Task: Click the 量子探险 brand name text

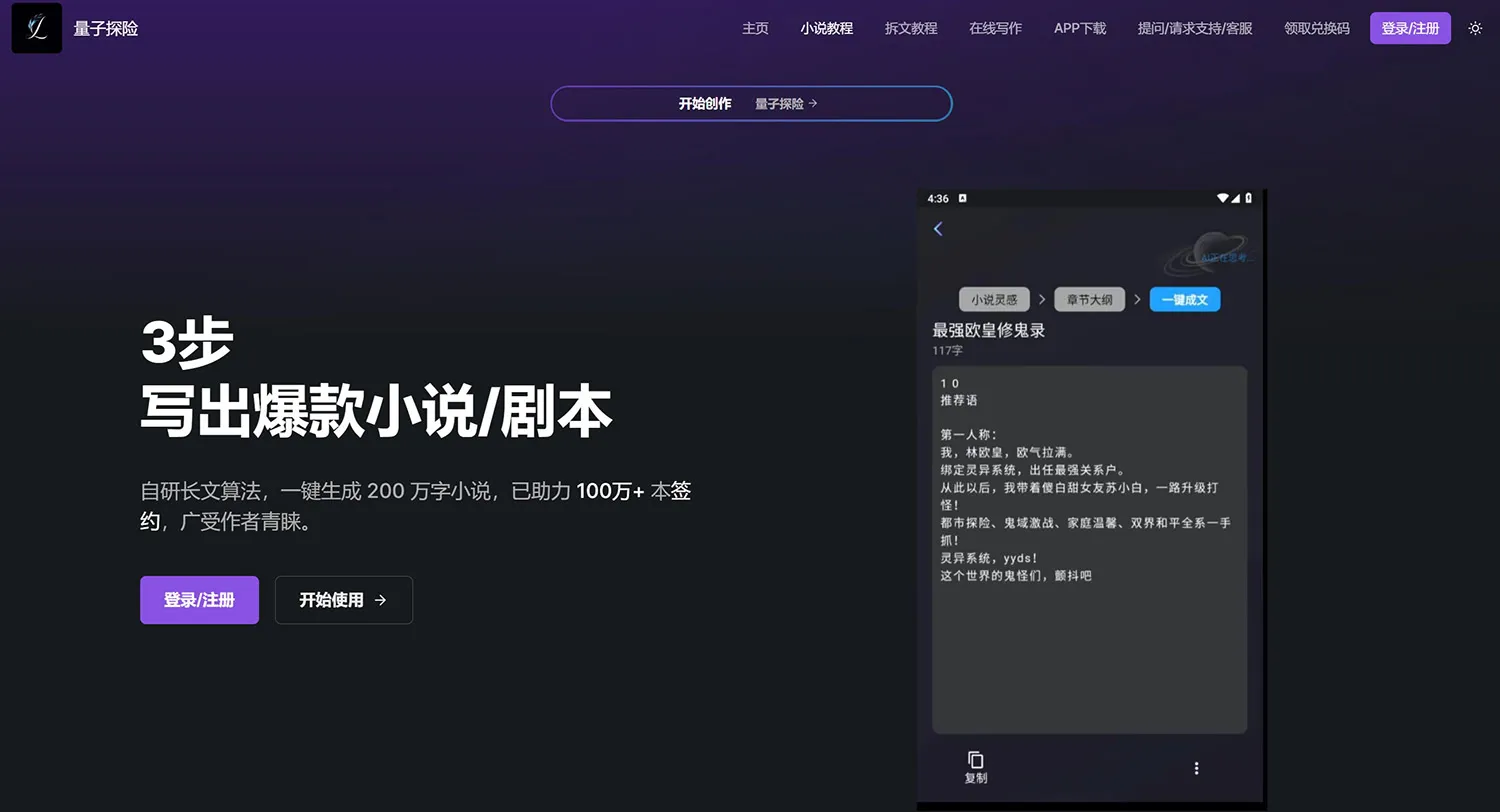Action: [106, 29]
